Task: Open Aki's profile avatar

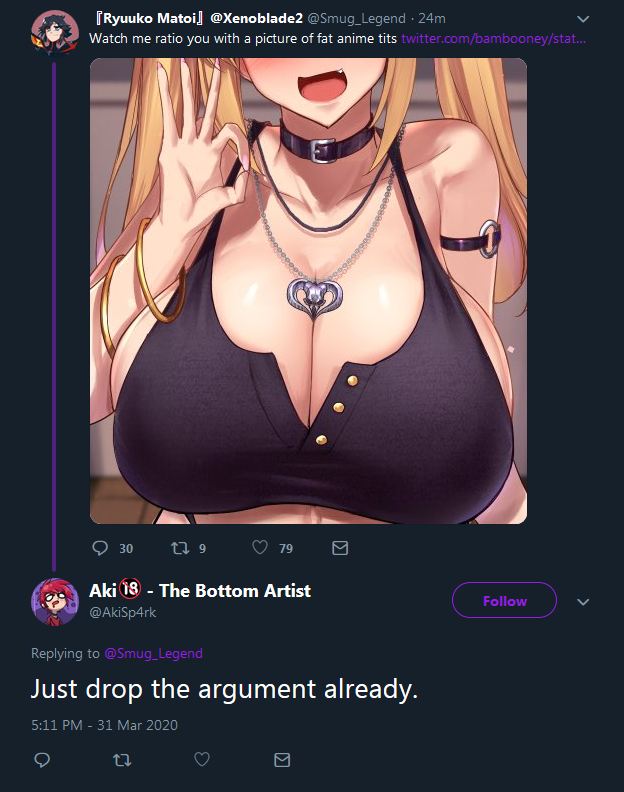Action: coord(55,602)
